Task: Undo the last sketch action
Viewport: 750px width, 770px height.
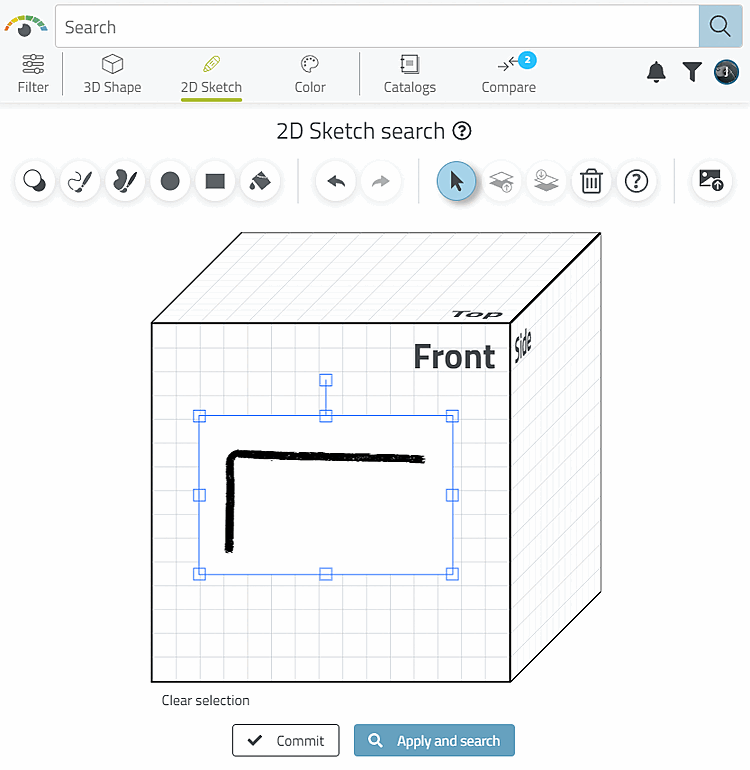Action: (x=336, y=181)
